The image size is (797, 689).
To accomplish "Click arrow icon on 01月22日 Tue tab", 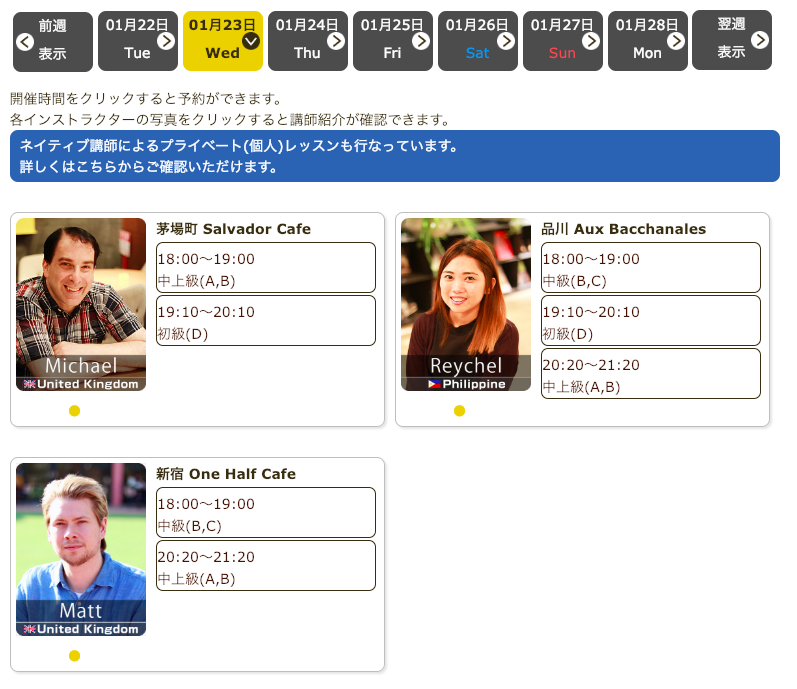I will click(x=166, y=40).
